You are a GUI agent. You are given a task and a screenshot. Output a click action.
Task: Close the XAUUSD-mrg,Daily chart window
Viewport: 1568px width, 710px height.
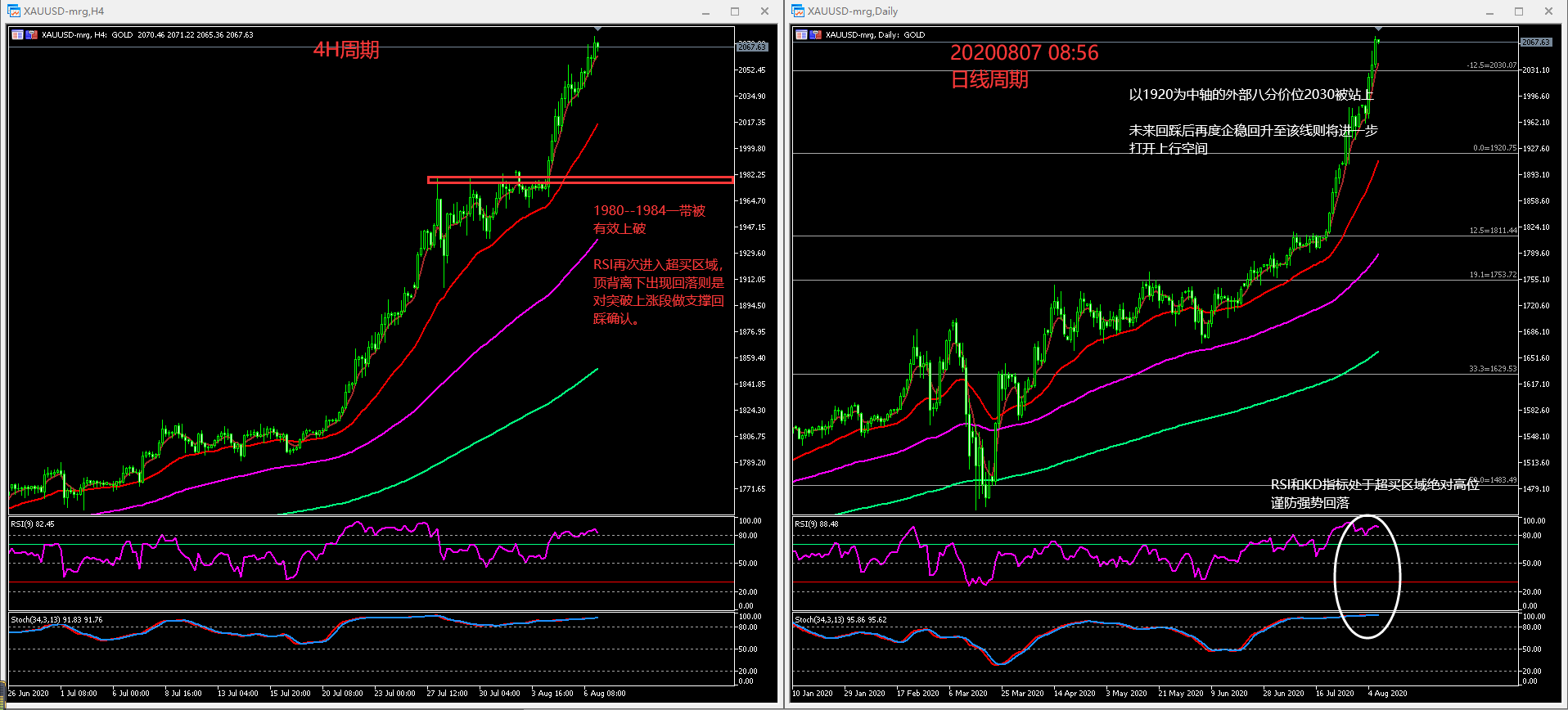[x=1548, y=11]
